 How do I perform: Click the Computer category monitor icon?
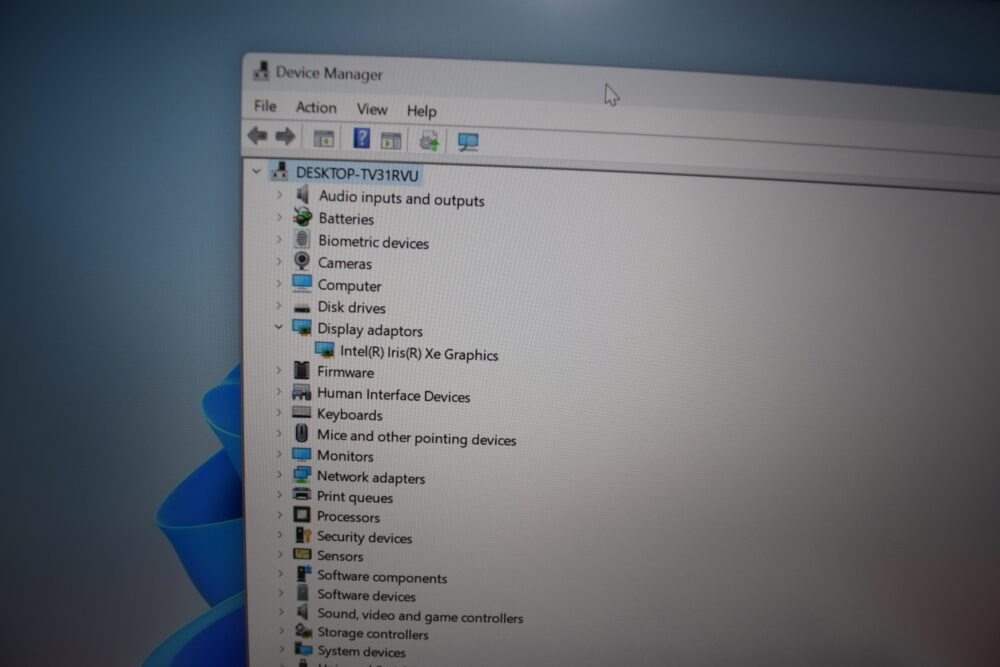click(x=302, y=282)
